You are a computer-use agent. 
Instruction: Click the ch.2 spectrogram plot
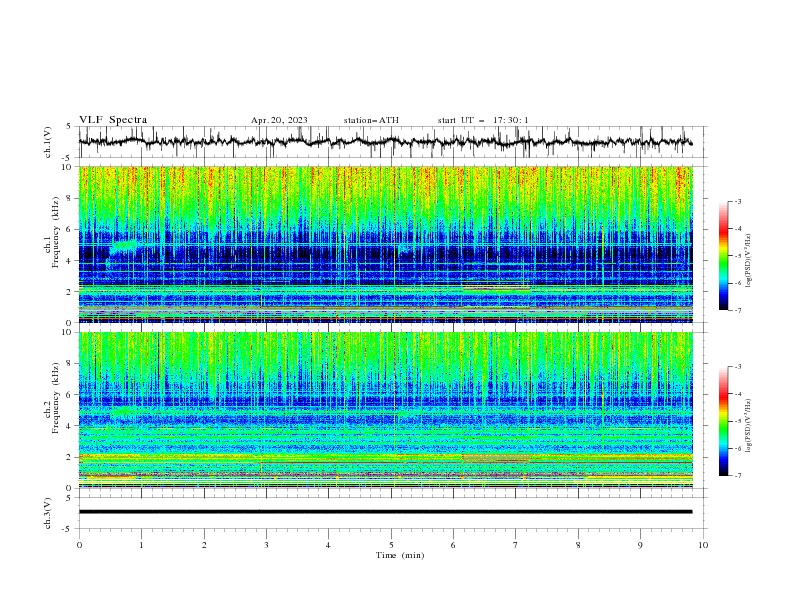[385, 410]
